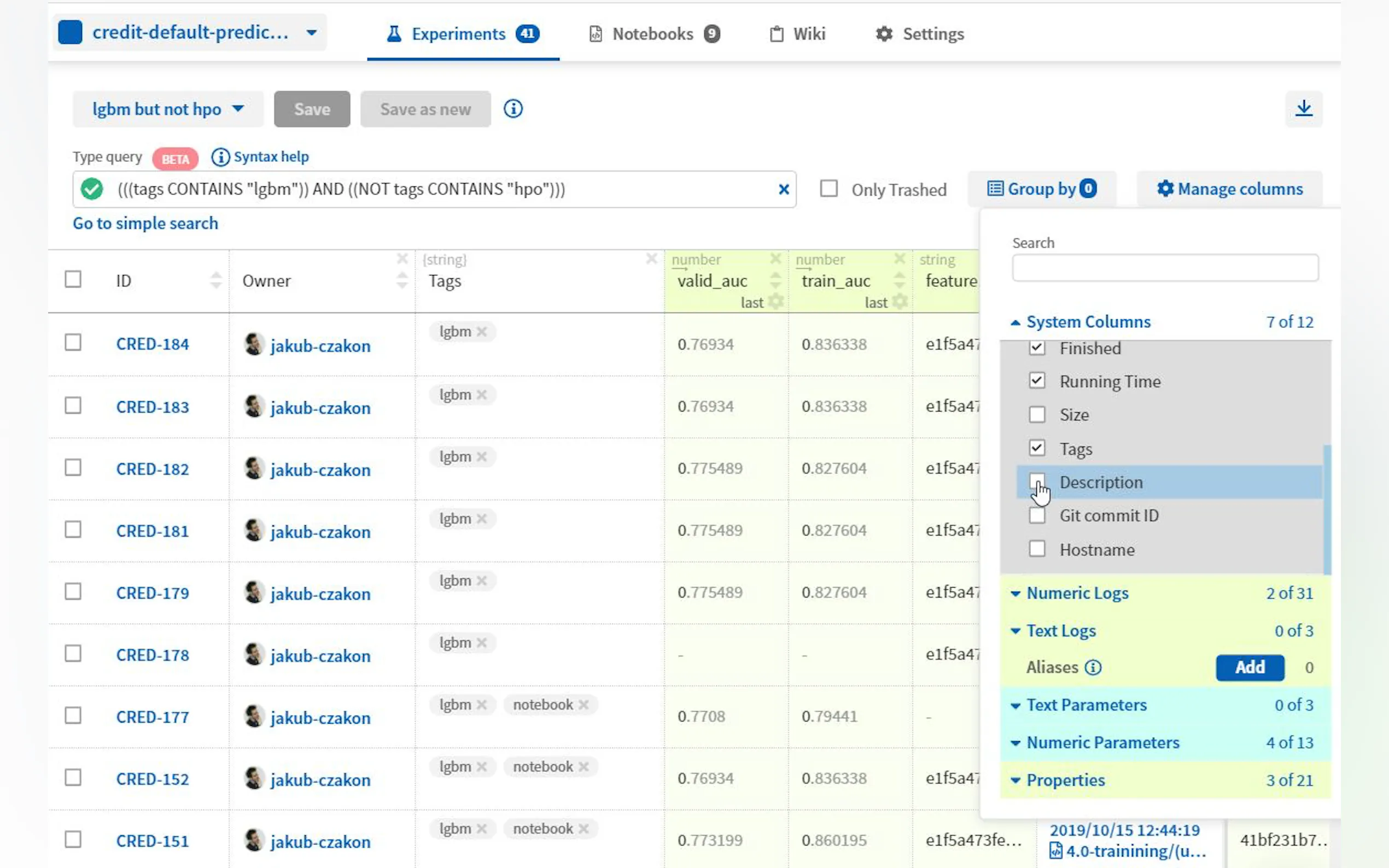Screen dimensions: 1389x868
Task: Select the CRED-182 row checkbox
Action: pyautogui.click(x=73, y=468)
